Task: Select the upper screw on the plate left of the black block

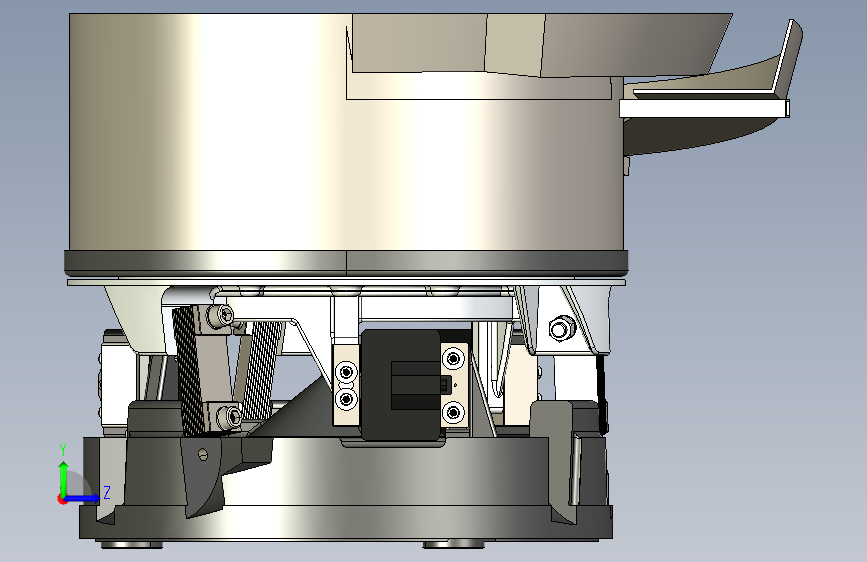Action: tap(347, 371)
